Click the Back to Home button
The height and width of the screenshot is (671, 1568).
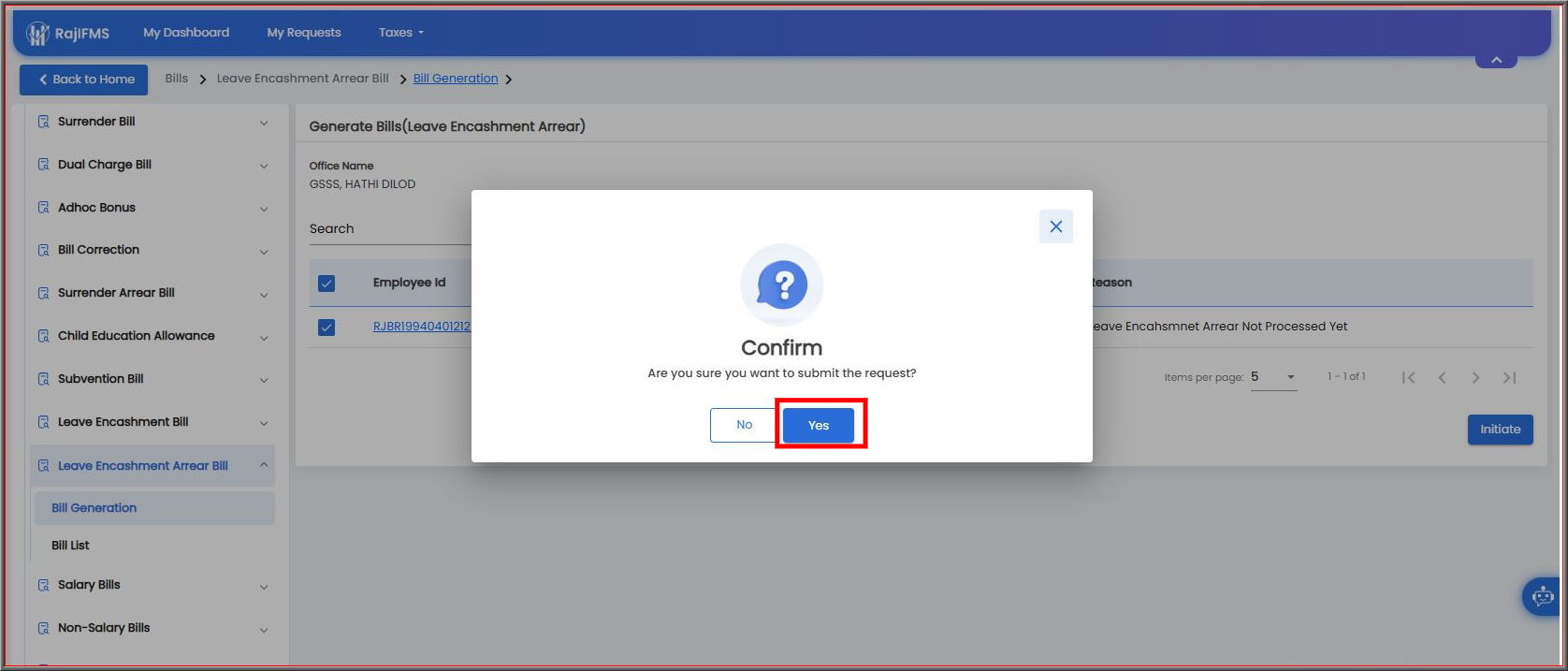pos(84,80)
